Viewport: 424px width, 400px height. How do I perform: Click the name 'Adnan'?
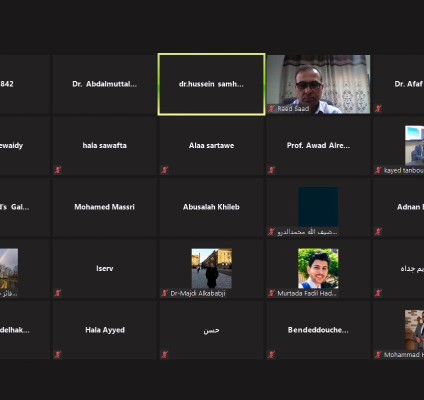pyautogui.click(x=409, y=207)
